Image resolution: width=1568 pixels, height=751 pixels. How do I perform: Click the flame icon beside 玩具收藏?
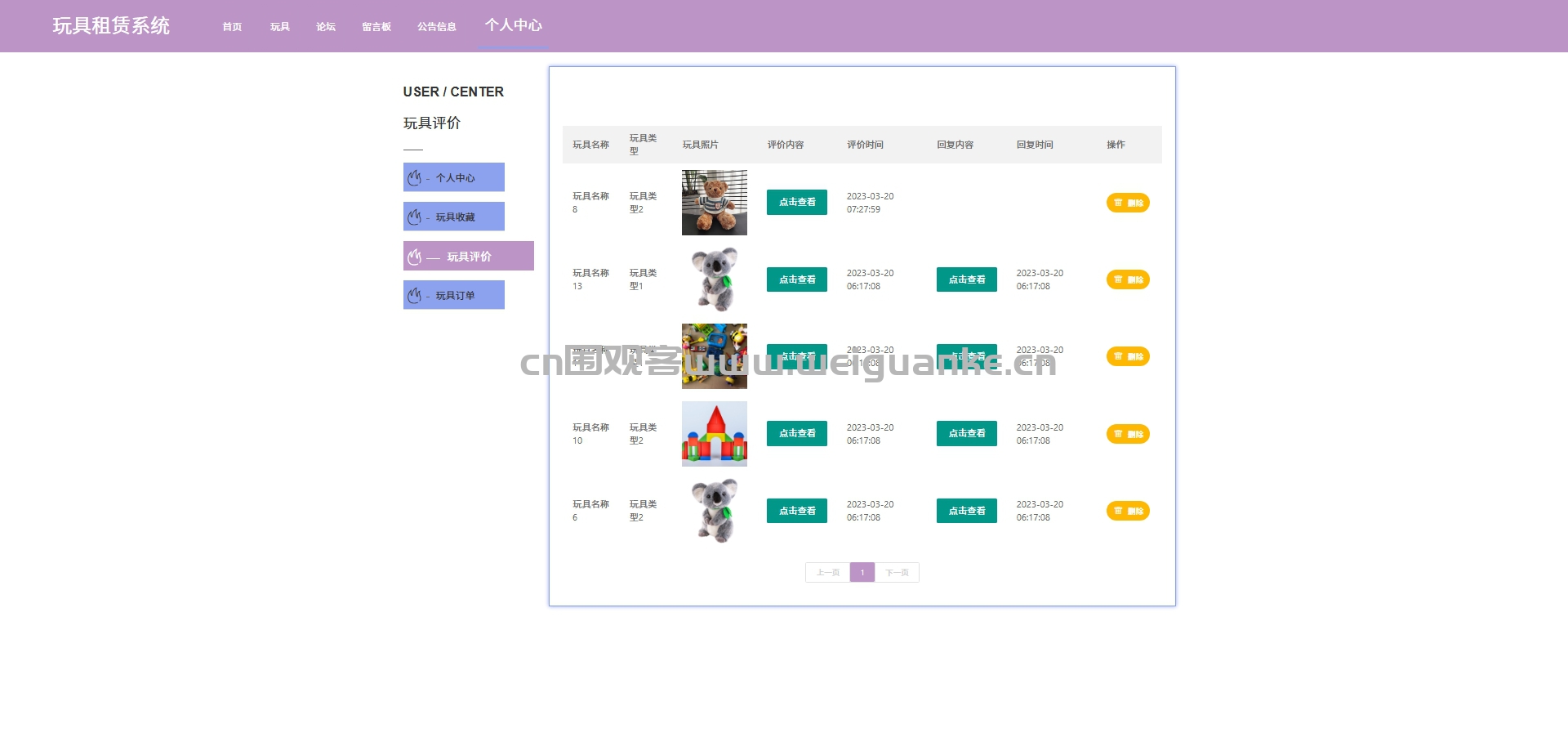coord(415,217)
